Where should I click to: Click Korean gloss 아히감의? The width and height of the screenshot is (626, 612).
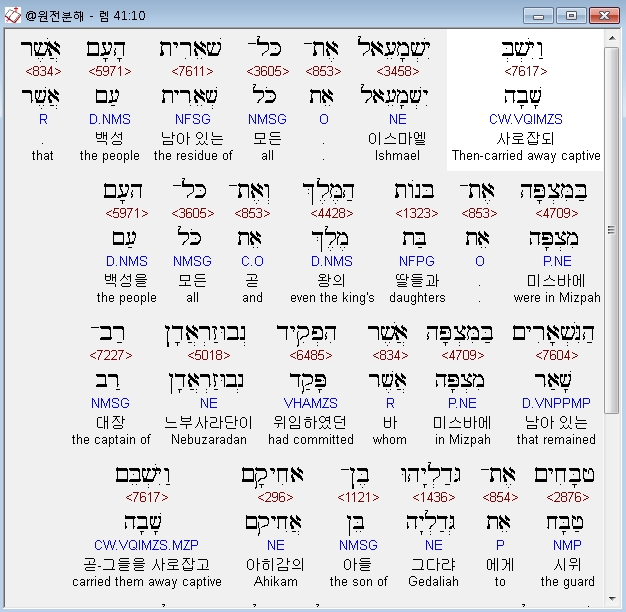click(275, 564)
